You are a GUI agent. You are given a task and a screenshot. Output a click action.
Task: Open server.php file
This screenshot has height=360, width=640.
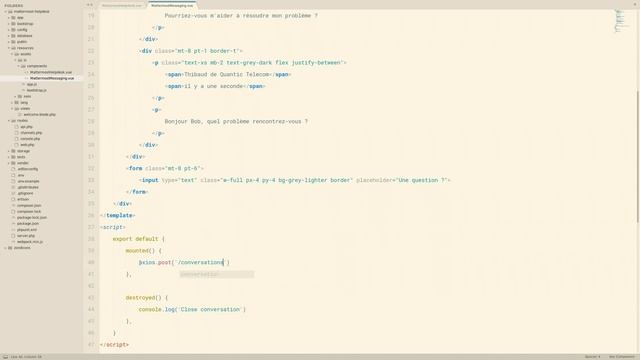[x=26, y=236]
